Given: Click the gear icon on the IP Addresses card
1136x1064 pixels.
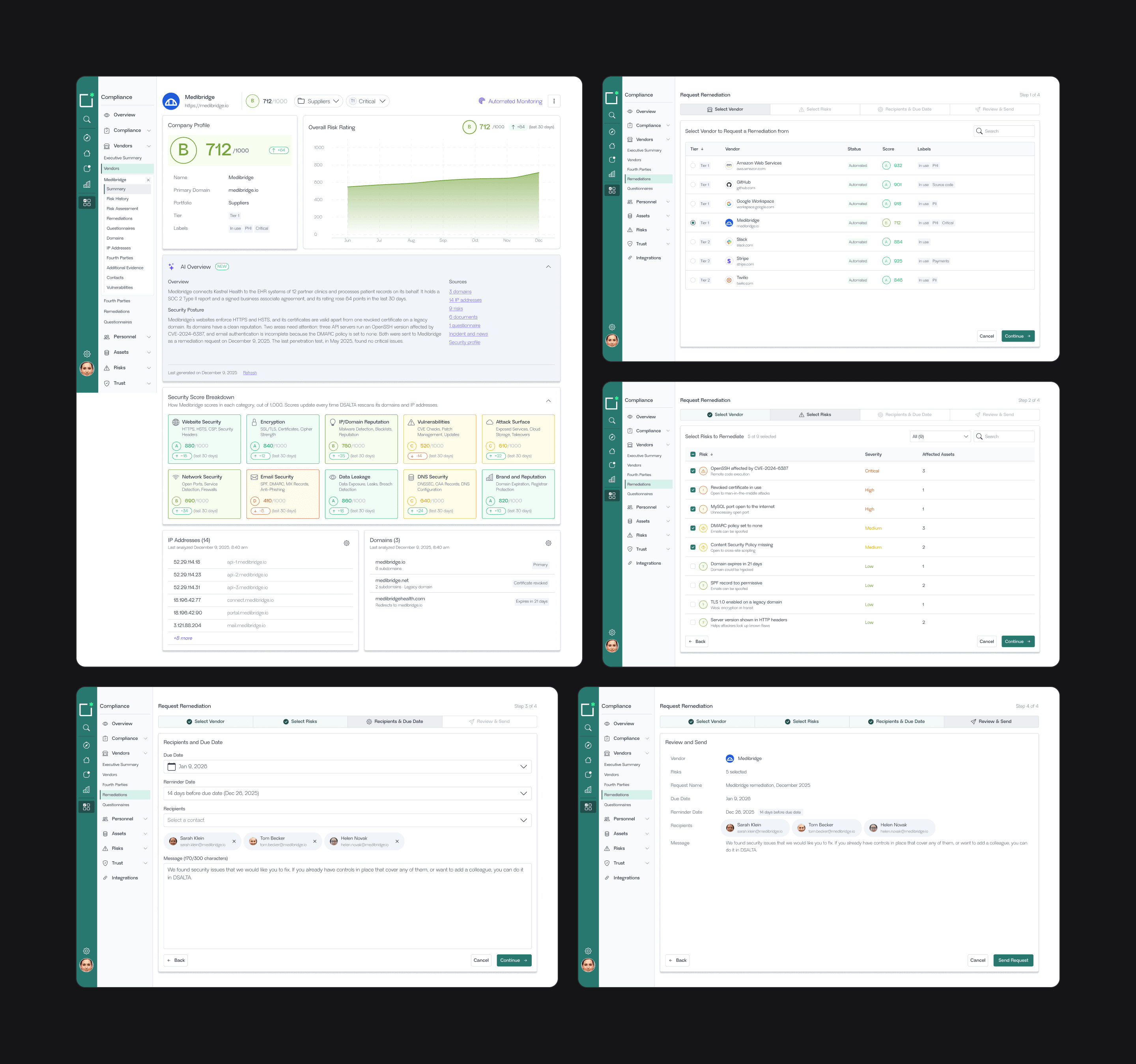Looking at the screenshot, I should (x=346, y=543).
